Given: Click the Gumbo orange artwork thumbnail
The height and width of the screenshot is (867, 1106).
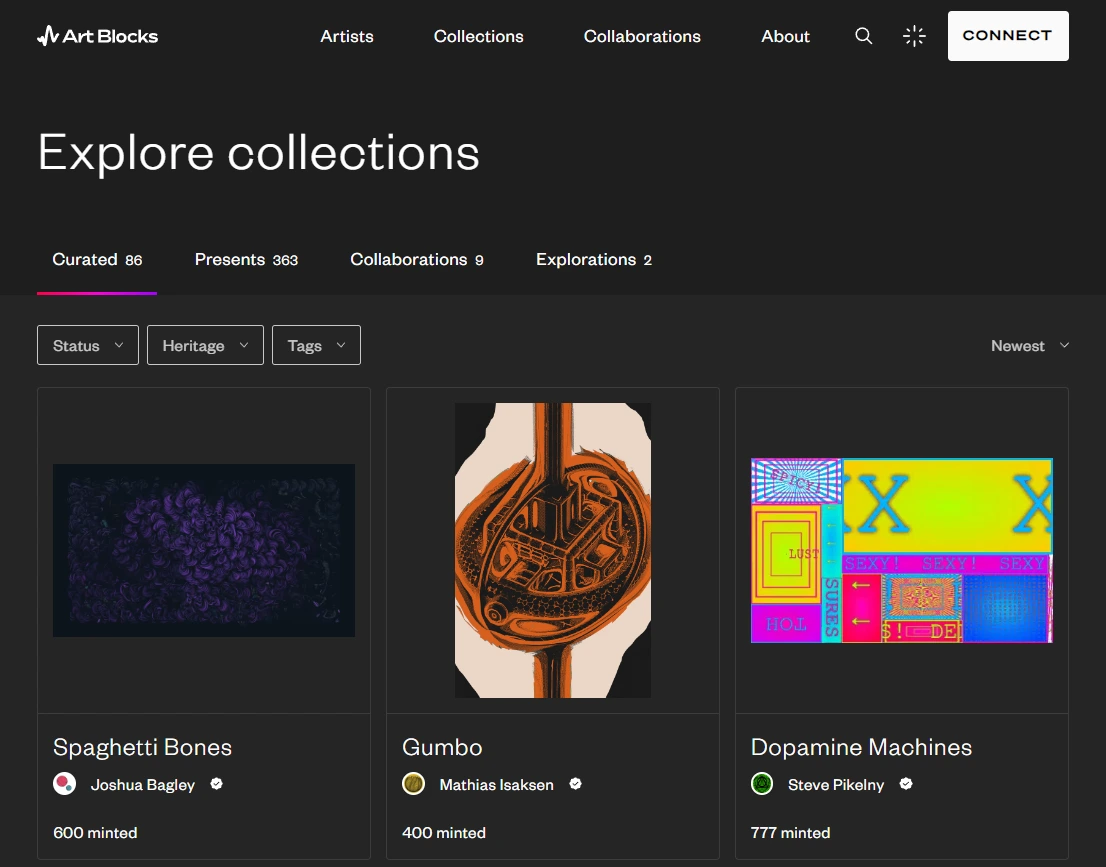Looking at the screenshot, I should coord(553,550).
